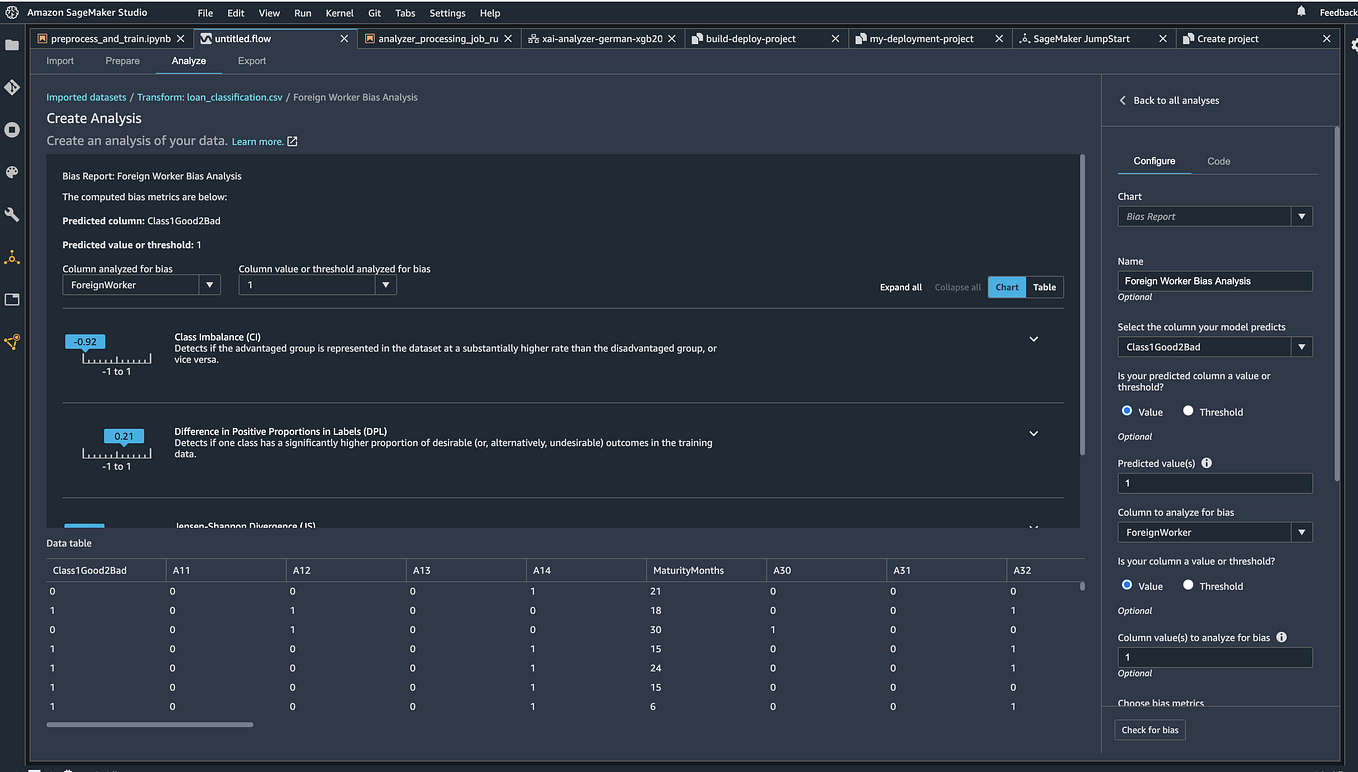1358x772 pixels.
Task: Select Threshold under 'Is your column a value'
Action: (1188, 585)
